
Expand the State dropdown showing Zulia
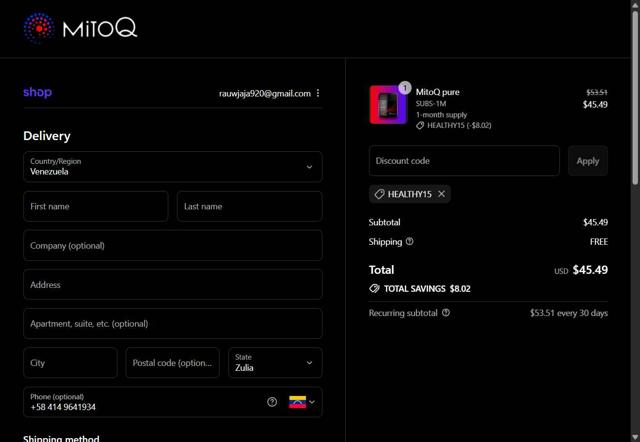(275, 362)
